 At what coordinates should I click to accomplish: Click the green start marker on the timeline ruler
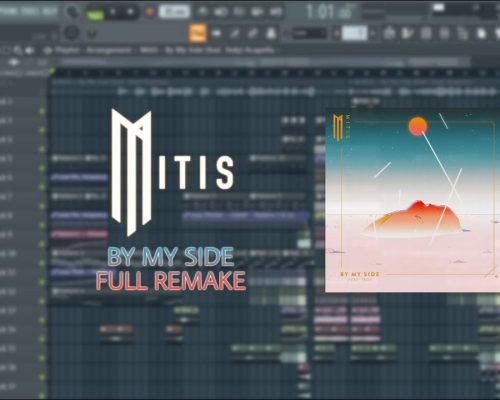pyautogui.click(x=51, y=70)
